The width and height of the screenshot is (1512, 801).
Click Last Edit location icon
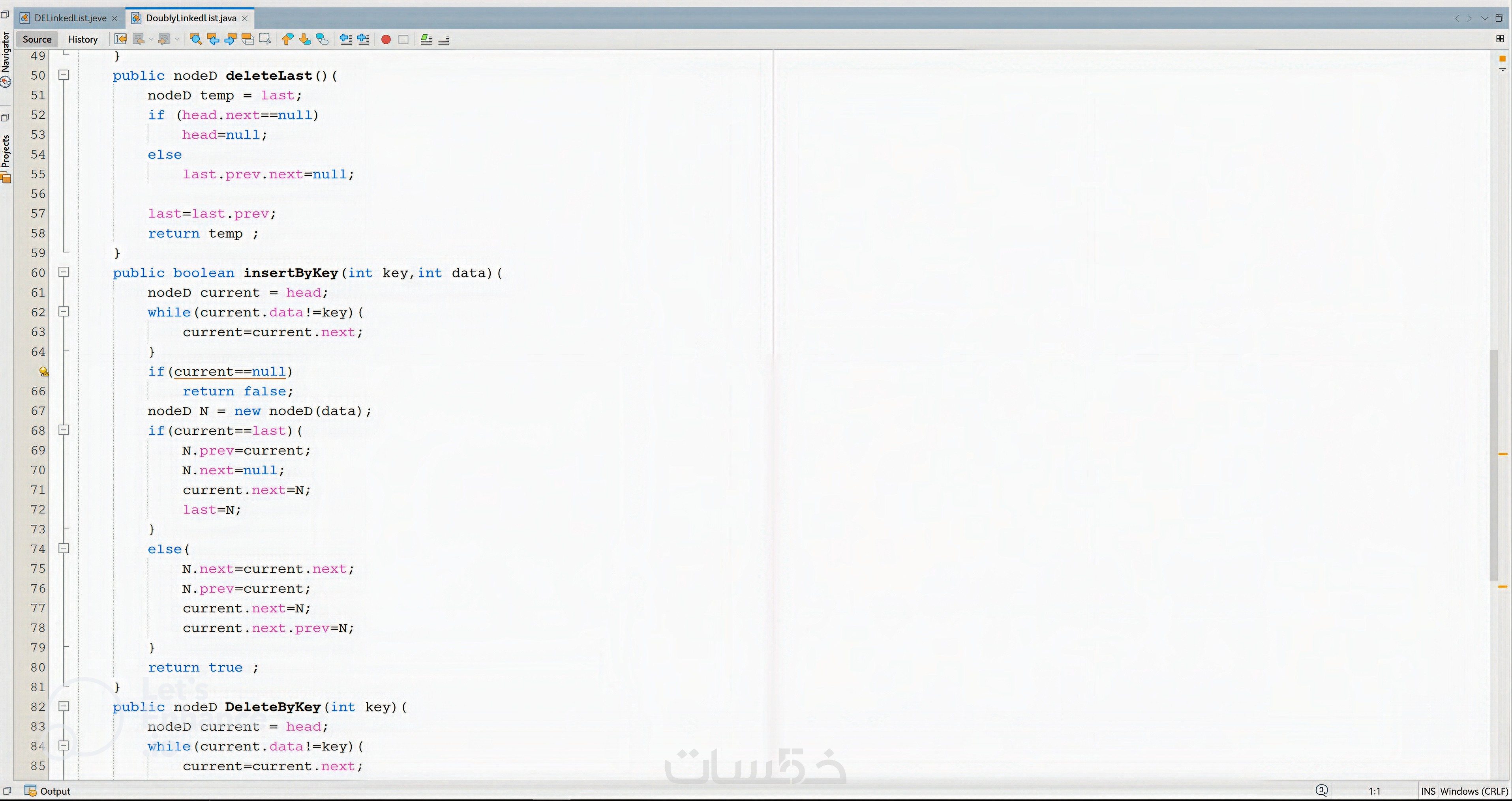[x=120, y=39]
